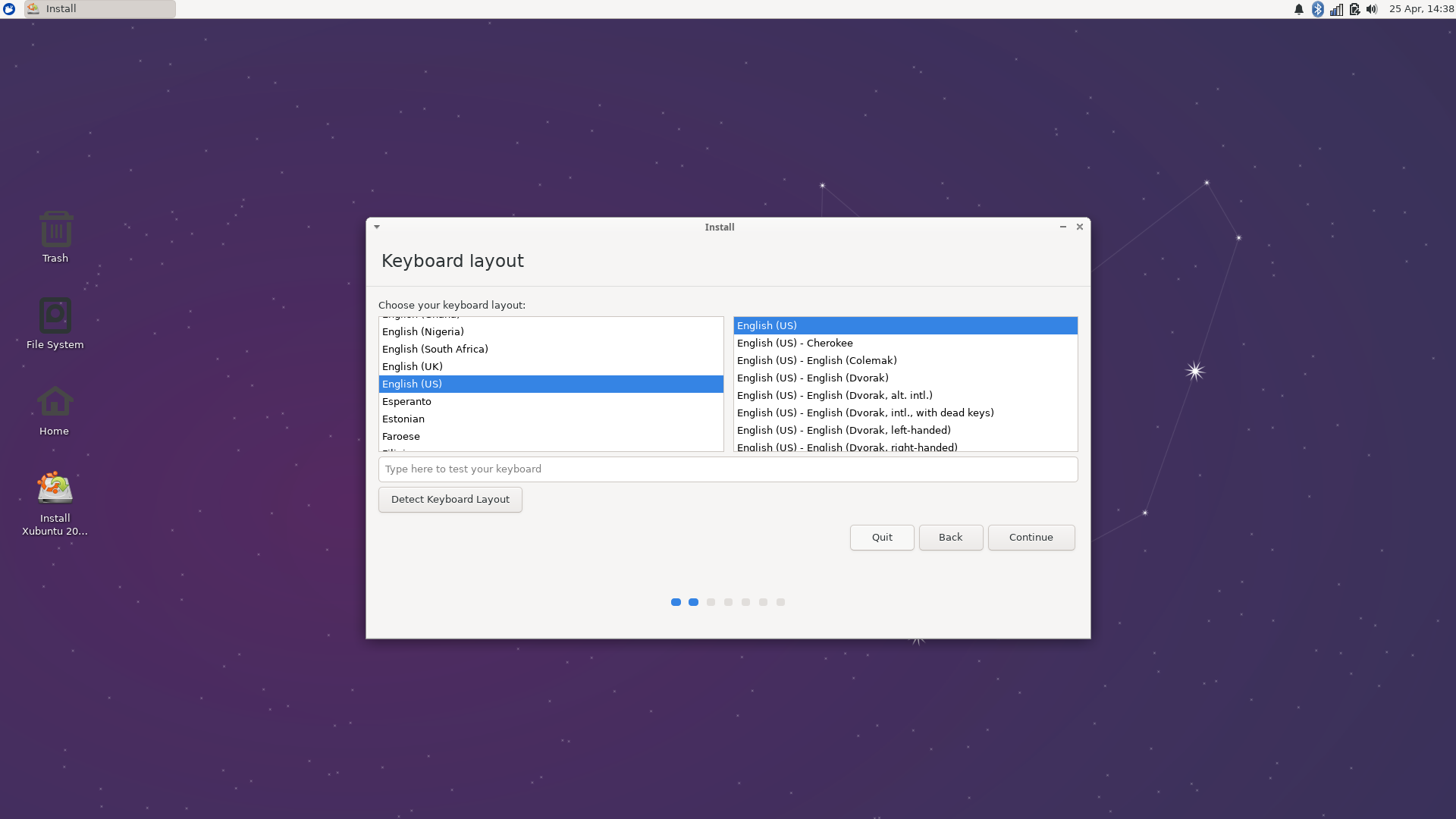Open the volume speaker tray icon

[x=1372, y=9]
